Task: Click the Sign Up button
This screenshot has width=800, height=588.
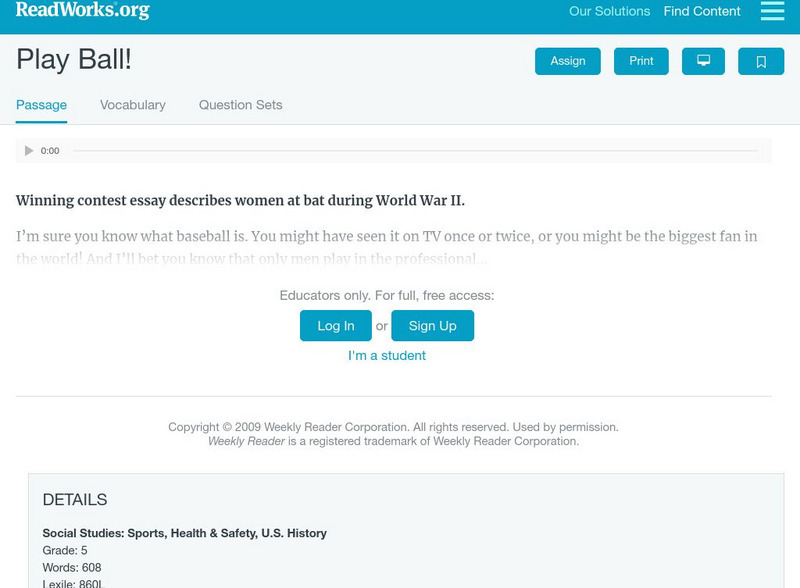Action: click(432, 325)
